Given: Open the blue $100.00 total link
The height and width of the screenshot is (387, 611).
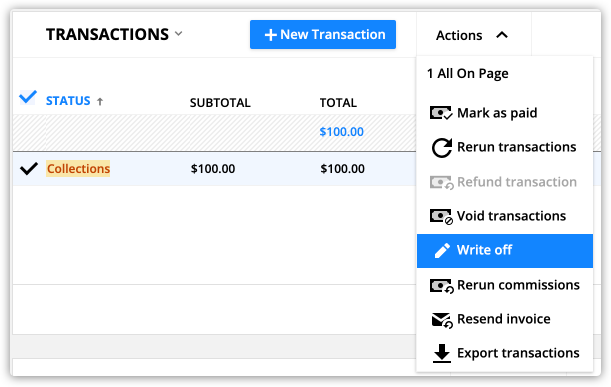Looking at the screenshot, I should 341,132.
